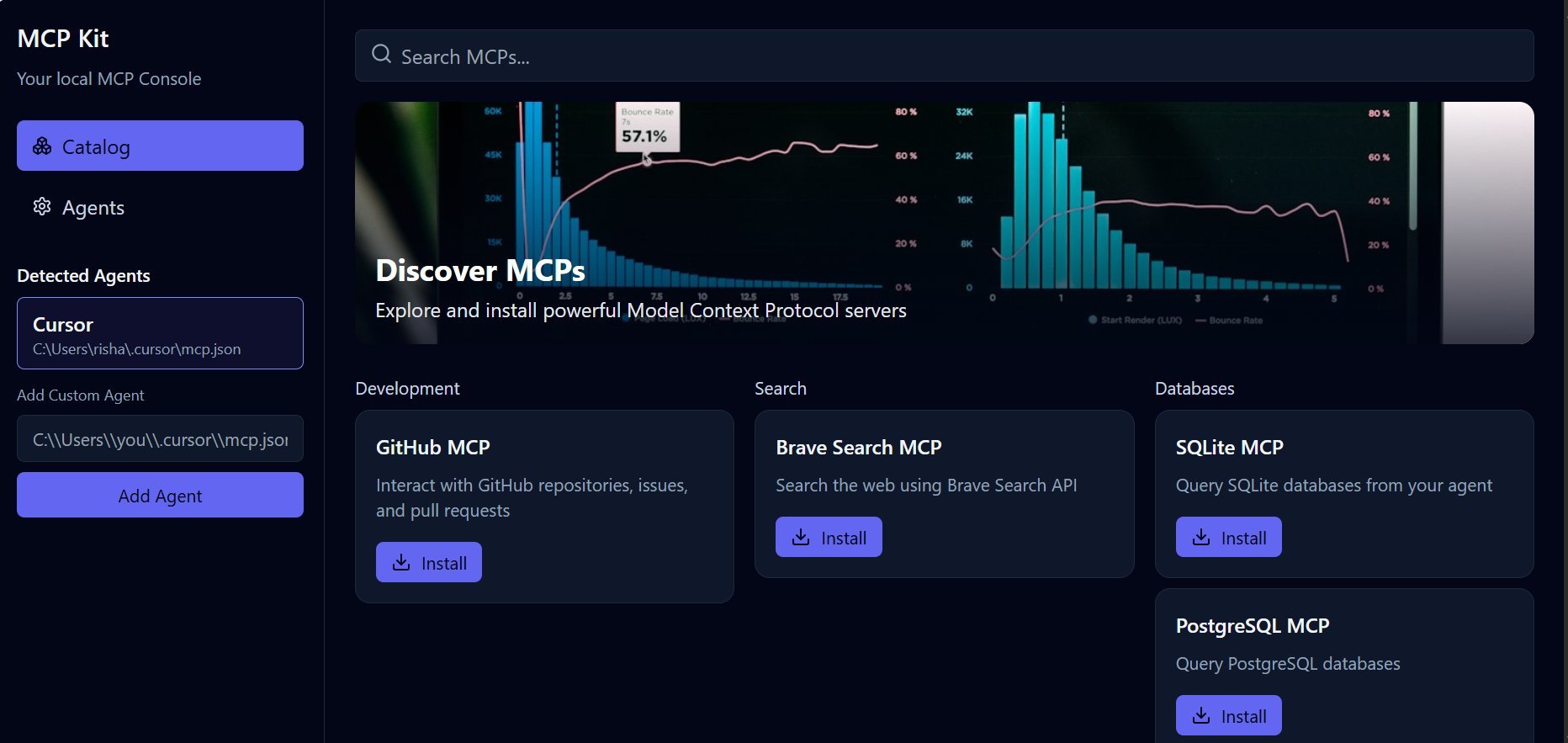Click the download icon on PostgreSQL MCP Install
The image size is (1568, 743).
tap(1202, 716)
